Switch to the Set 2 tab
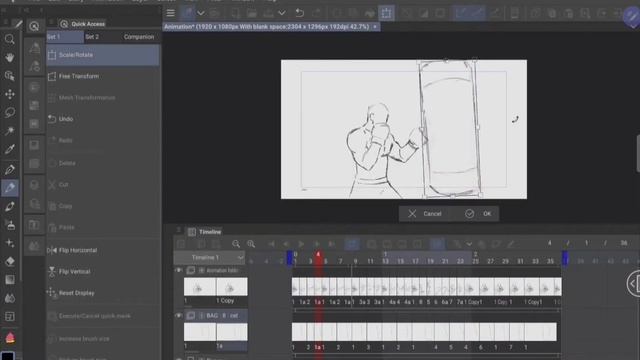 pos(92,37)
